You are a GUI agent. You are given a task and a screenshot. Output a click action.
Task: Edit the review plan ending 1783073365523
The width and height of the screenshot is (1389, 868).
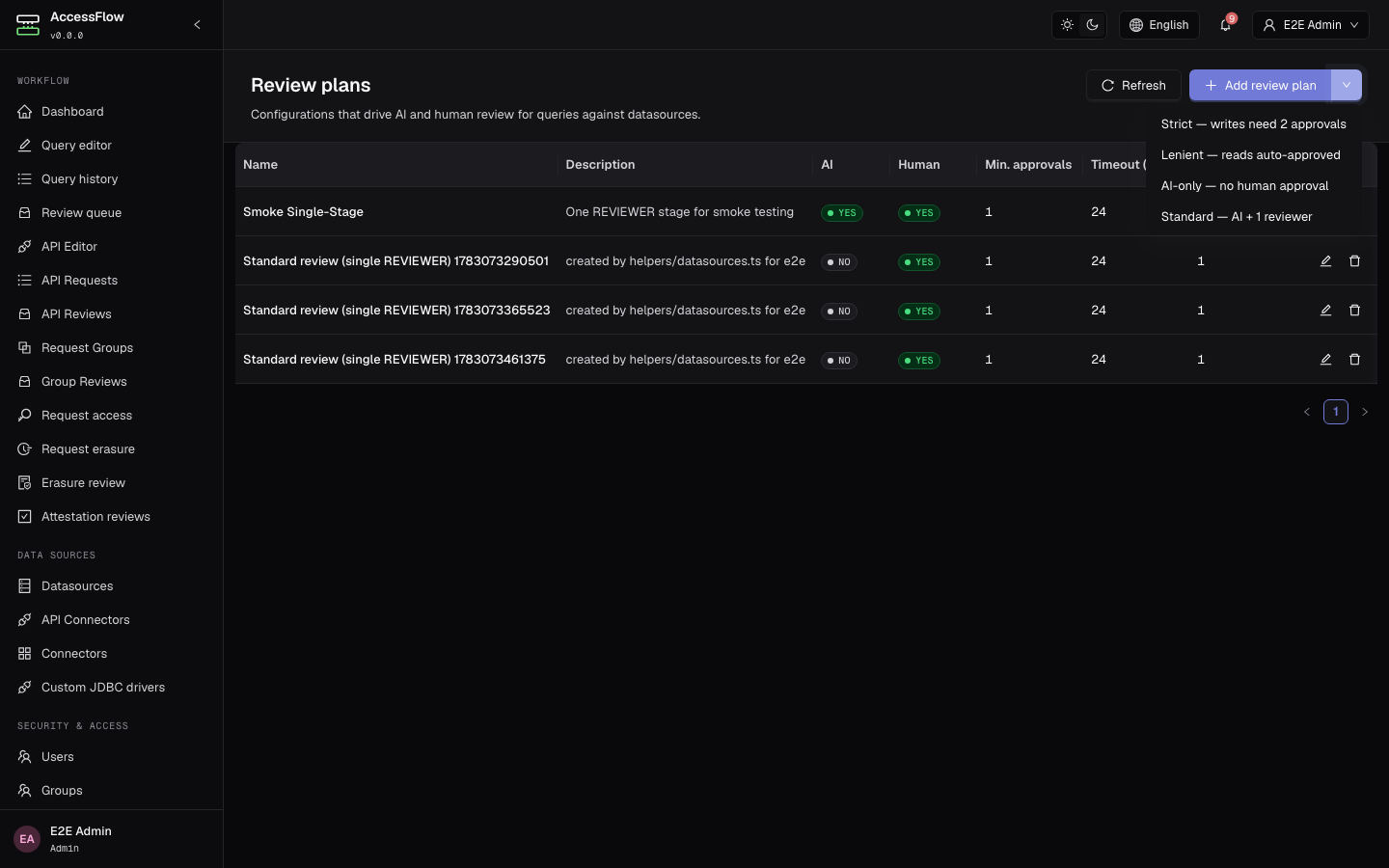coord(1325,311)
